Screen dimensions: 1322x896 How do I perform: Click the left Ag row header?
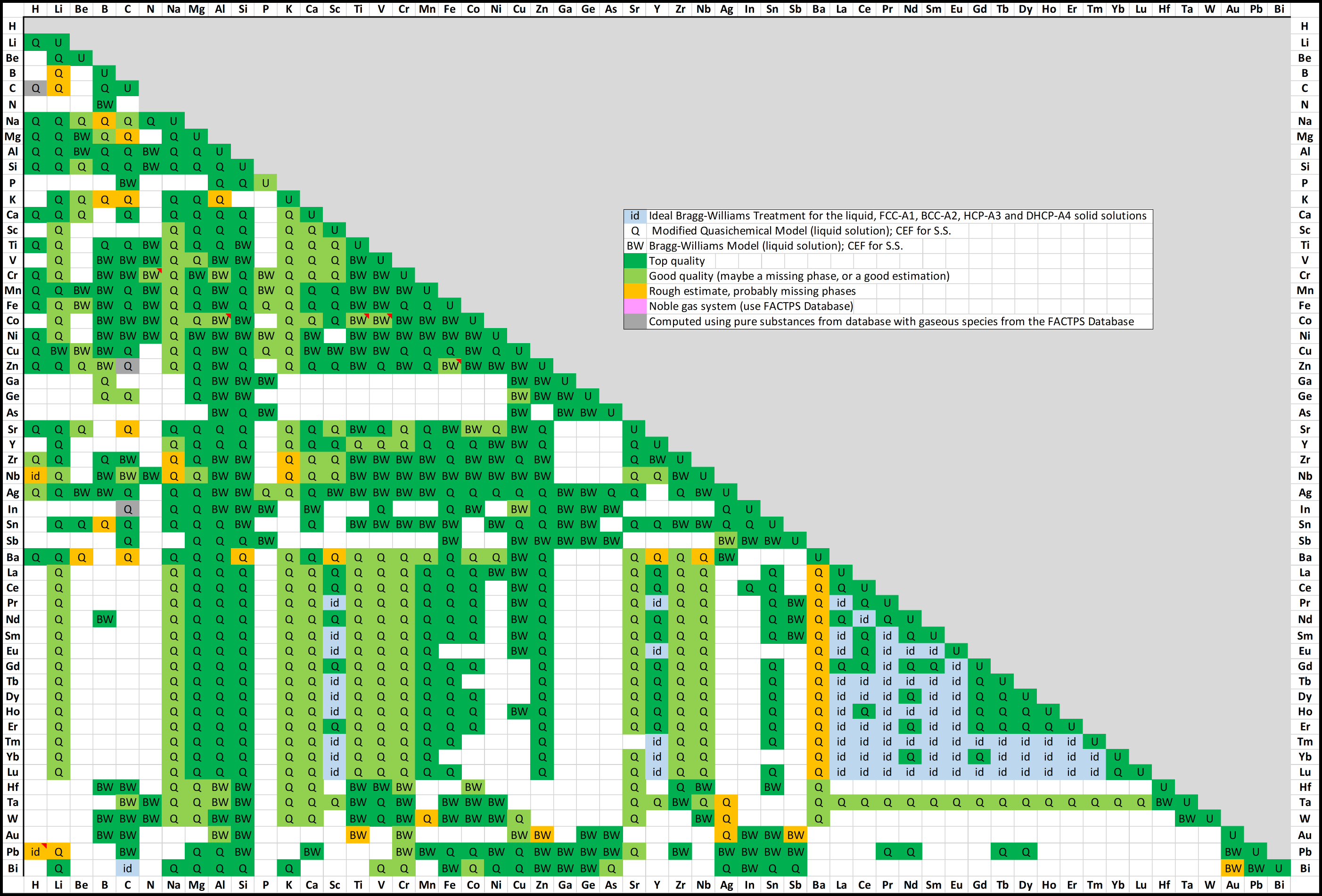click(x=13, y=492)
